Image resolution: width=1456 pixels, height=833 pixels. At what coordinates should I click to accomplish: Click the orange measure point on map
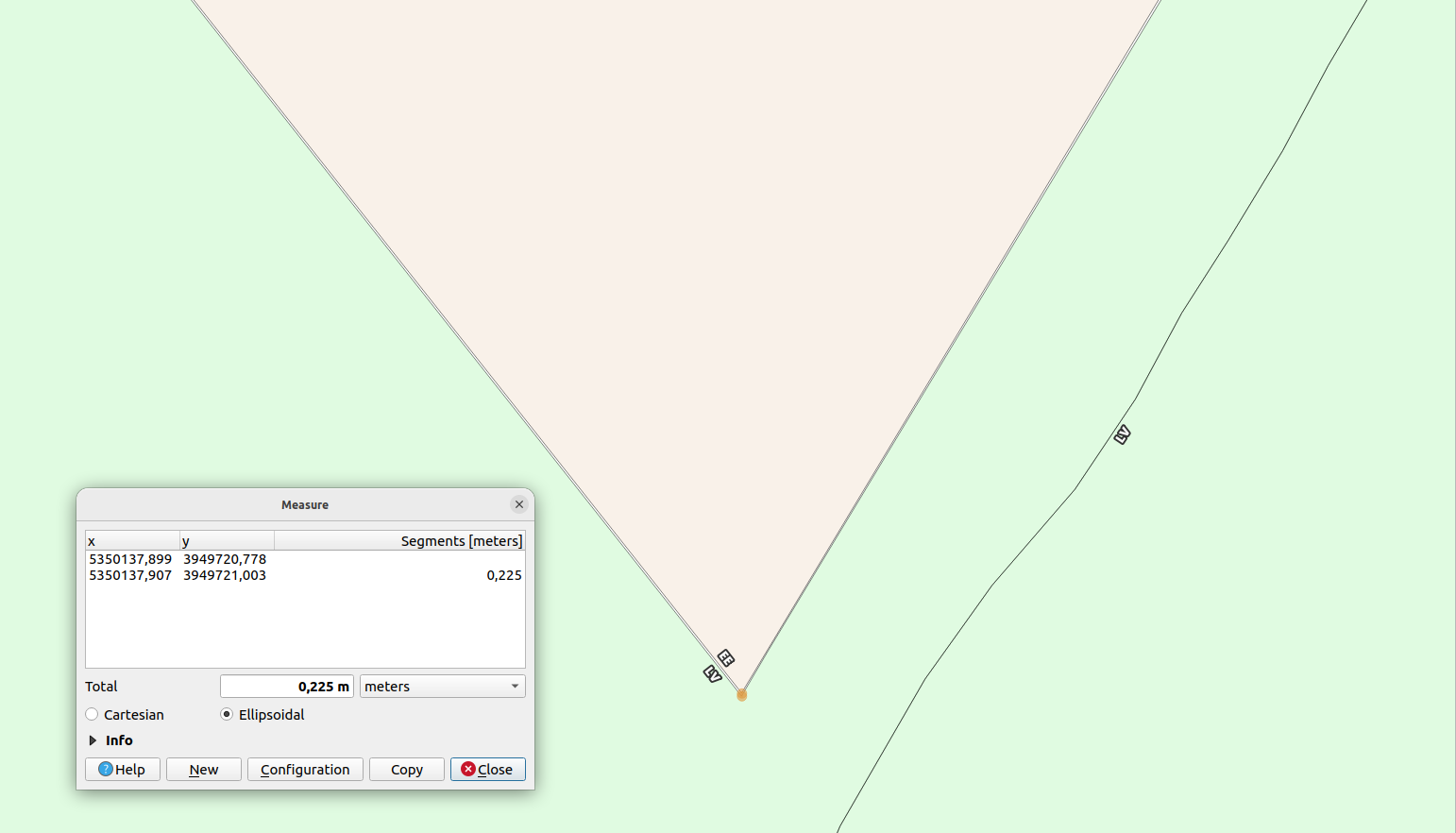[x=742, y=695]
